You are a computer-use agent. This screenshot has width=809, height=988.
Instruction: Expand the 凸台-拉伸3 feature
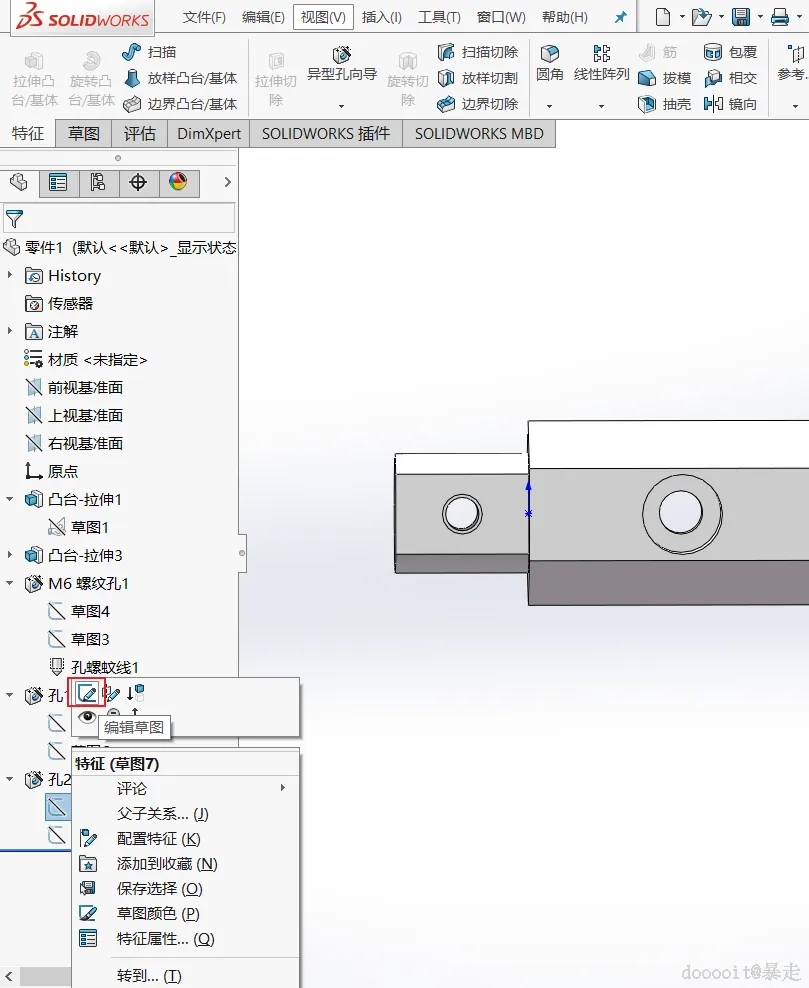(x=10, y=555)
